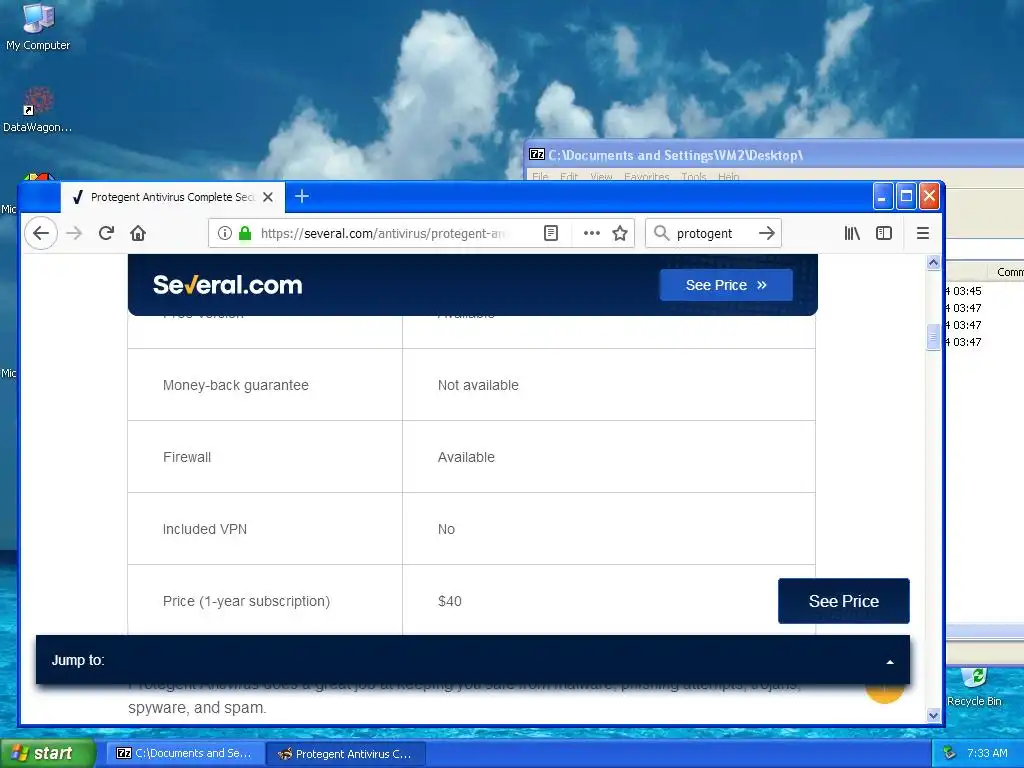Bookmark this page with the star
1024x768 pixels.
[x=620, y=233]
